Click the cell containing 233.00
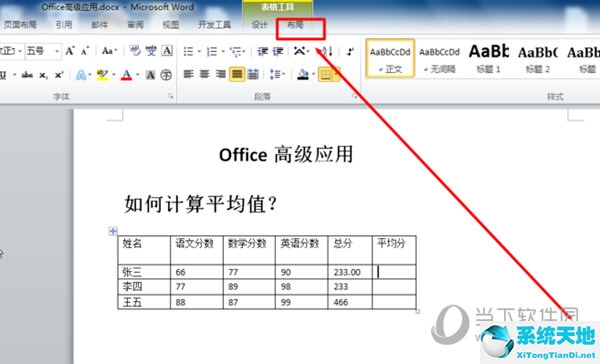 tap(350, 272)
